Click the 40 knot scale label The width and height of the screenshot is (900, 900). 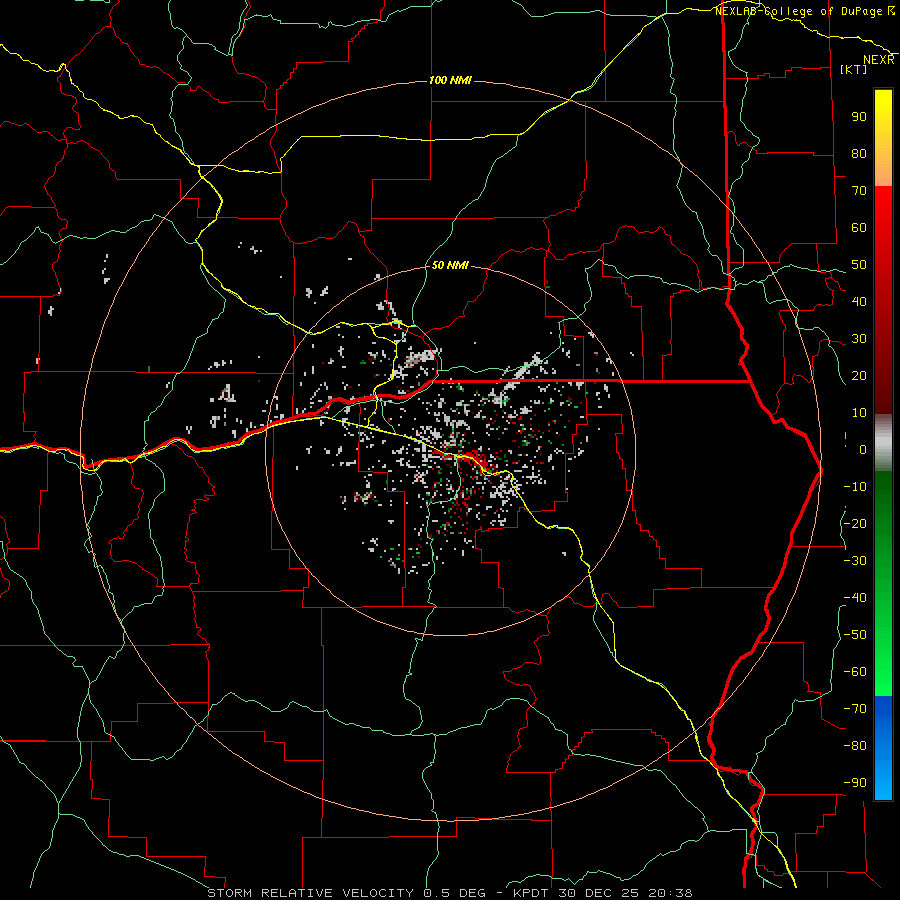[x=859, y=301]
